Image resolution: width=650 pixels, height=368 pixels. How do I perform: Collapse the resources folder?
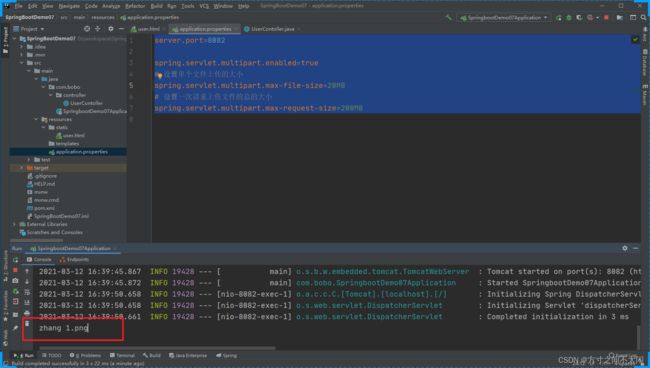[36, 119]
